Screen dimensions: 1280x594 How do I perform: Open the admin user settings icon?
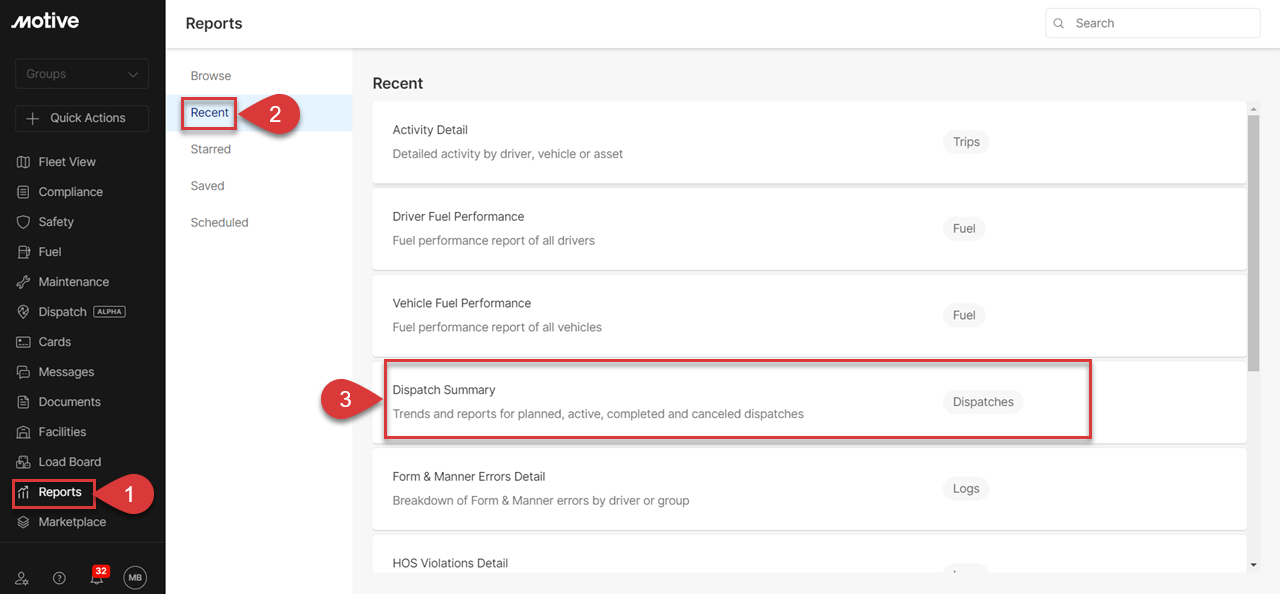point(23,578)
